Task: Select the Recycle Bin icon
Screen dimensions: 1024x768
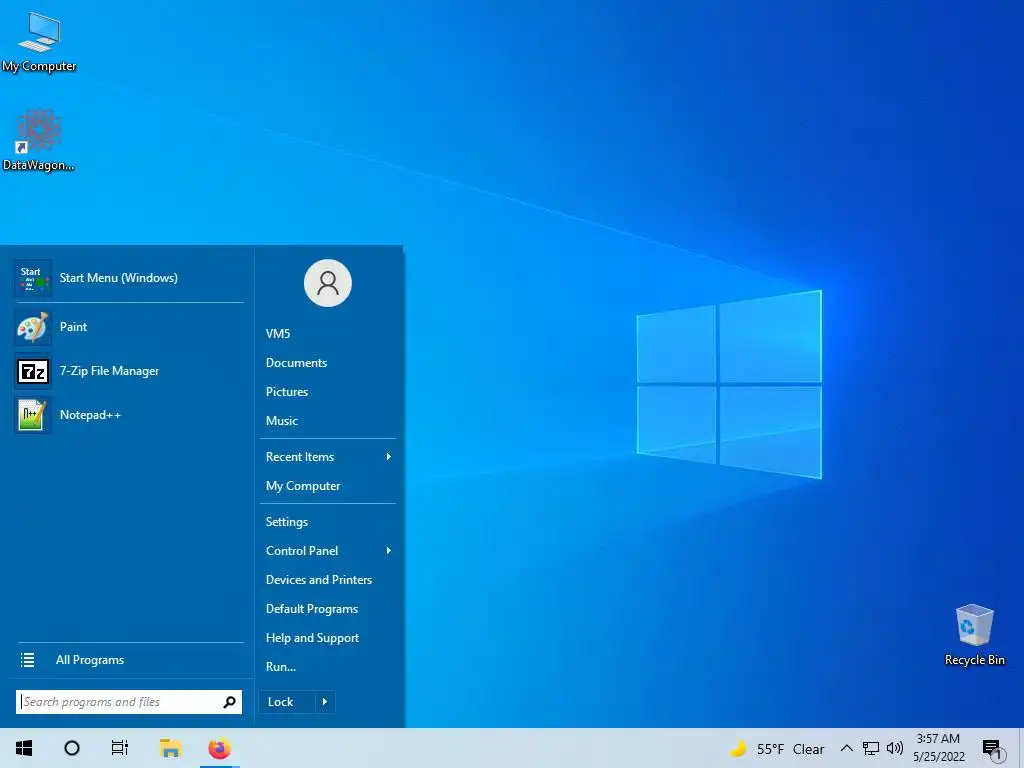Action: pyautogui.click(x=974, y=634)
